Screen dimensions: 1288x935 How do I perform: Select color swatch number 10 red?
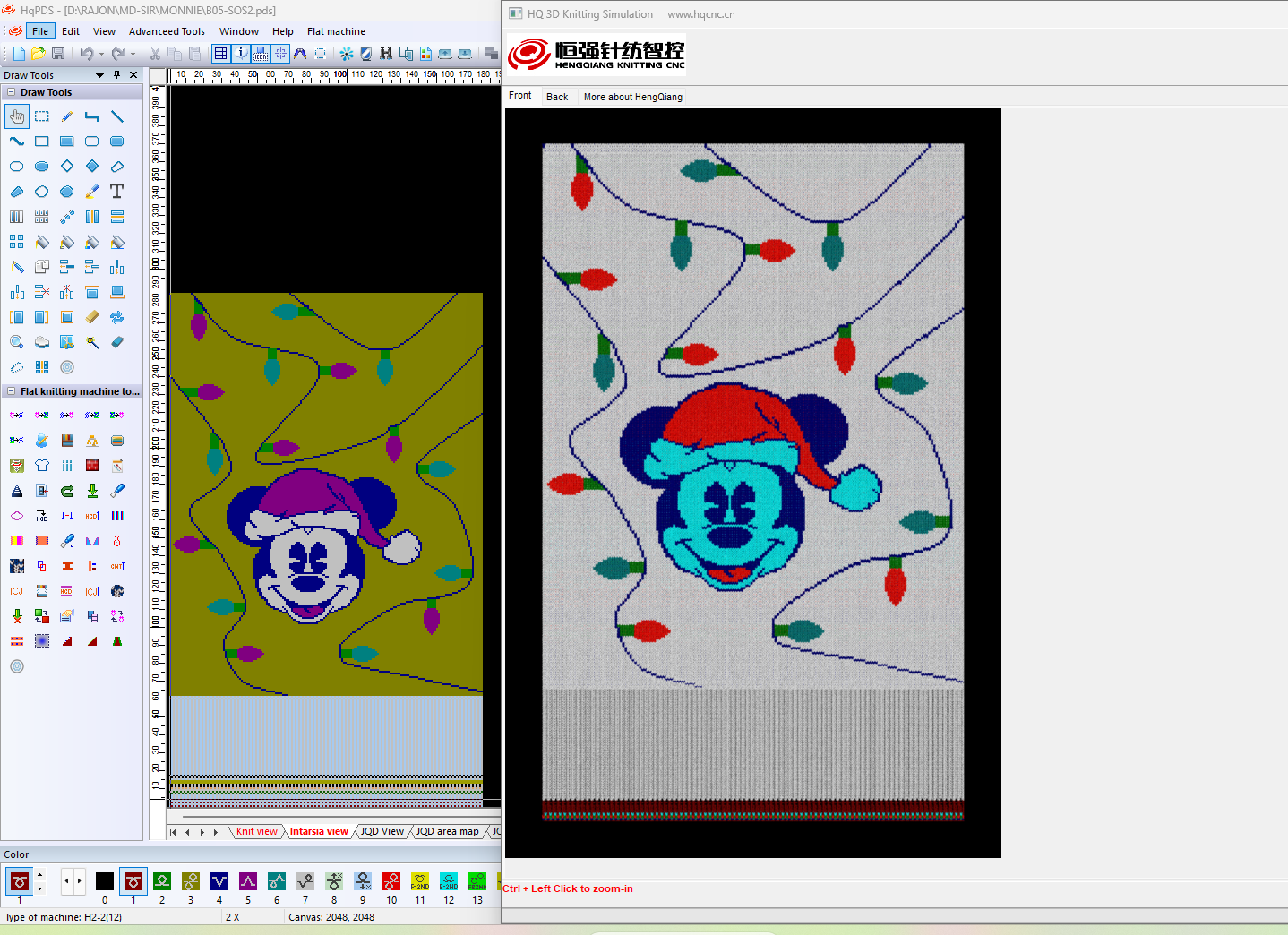tap(391, 881)
